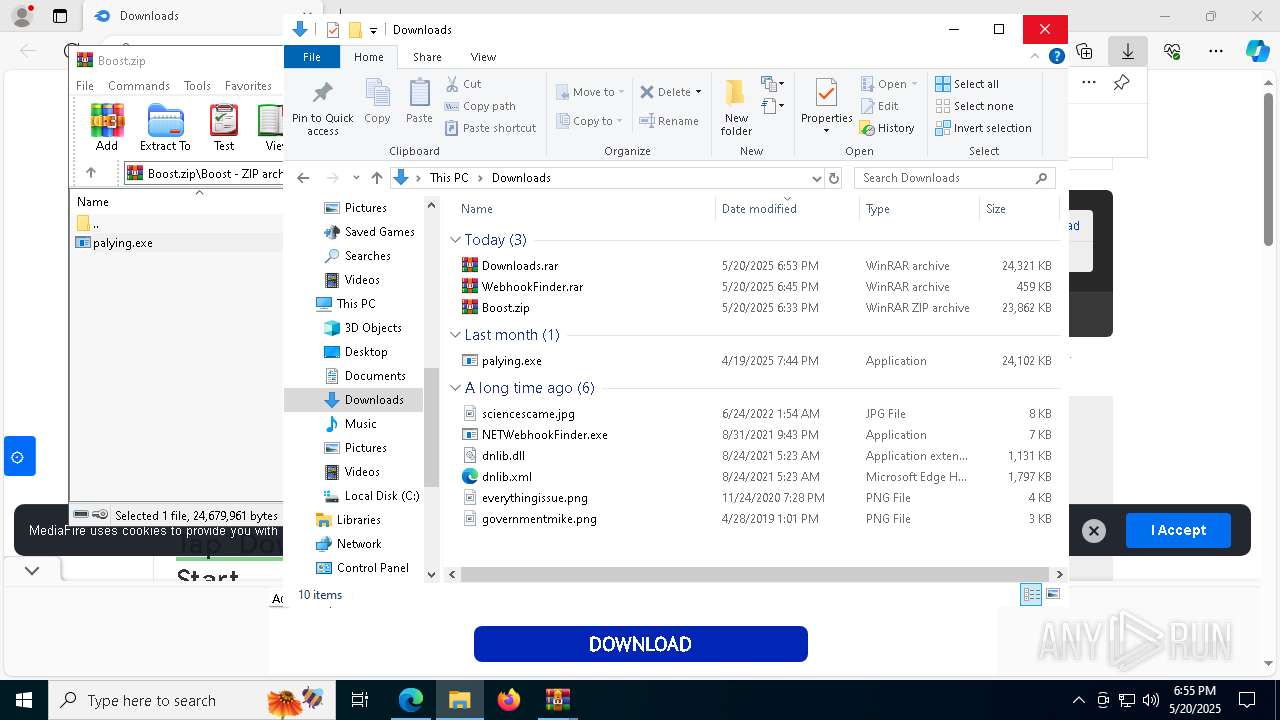Click History in Open group
The image size is (1280, 720).
coord(887,128)
